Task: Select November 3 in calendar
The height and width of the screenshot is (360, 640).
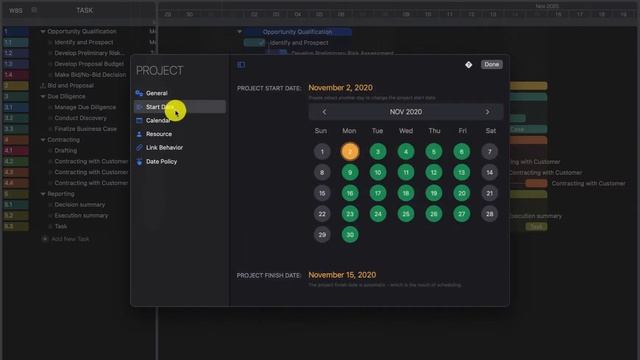Action: (x=378, y=151)
